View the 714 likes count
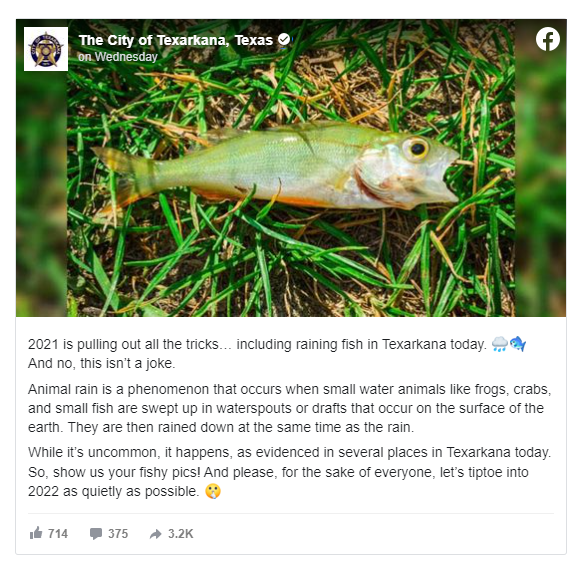 (x=58, y=533)
